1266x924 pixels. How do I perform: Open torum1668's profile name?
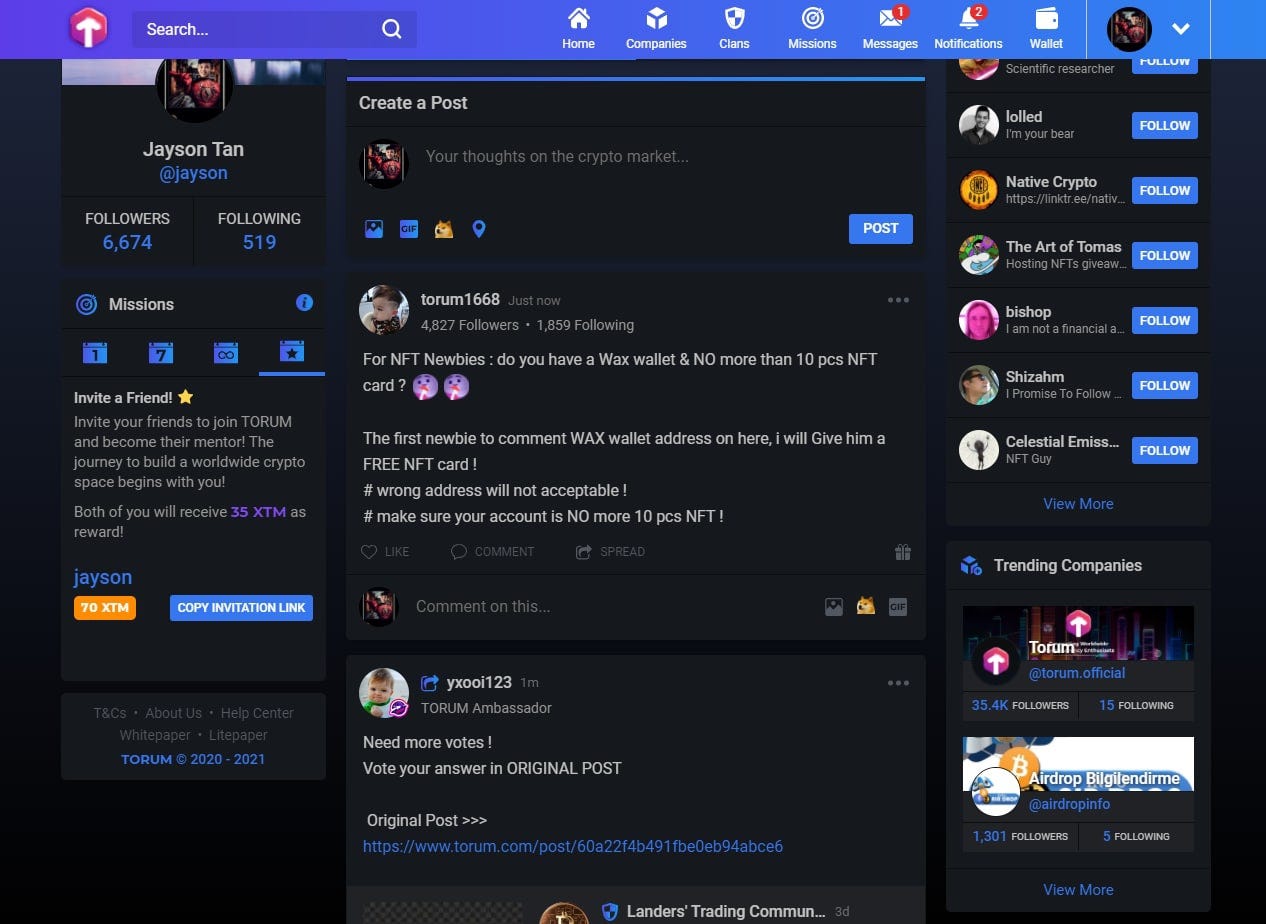[x=460, y=299]
